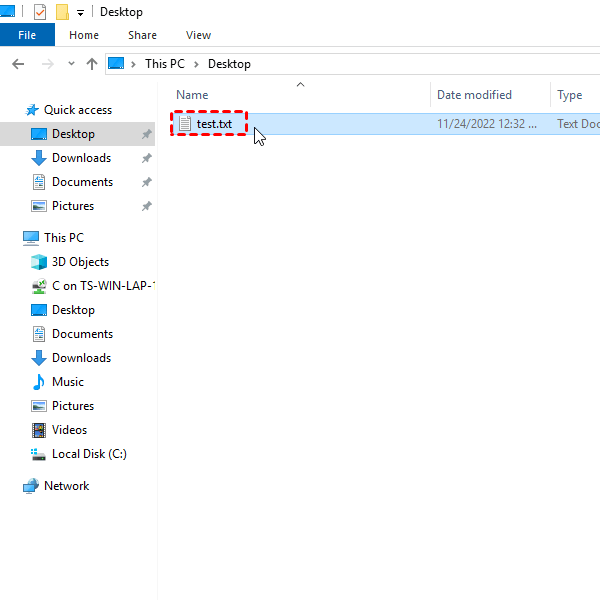Open the View ribbon tab
This screenshot has height=600, width=600.
coord(199,35)
